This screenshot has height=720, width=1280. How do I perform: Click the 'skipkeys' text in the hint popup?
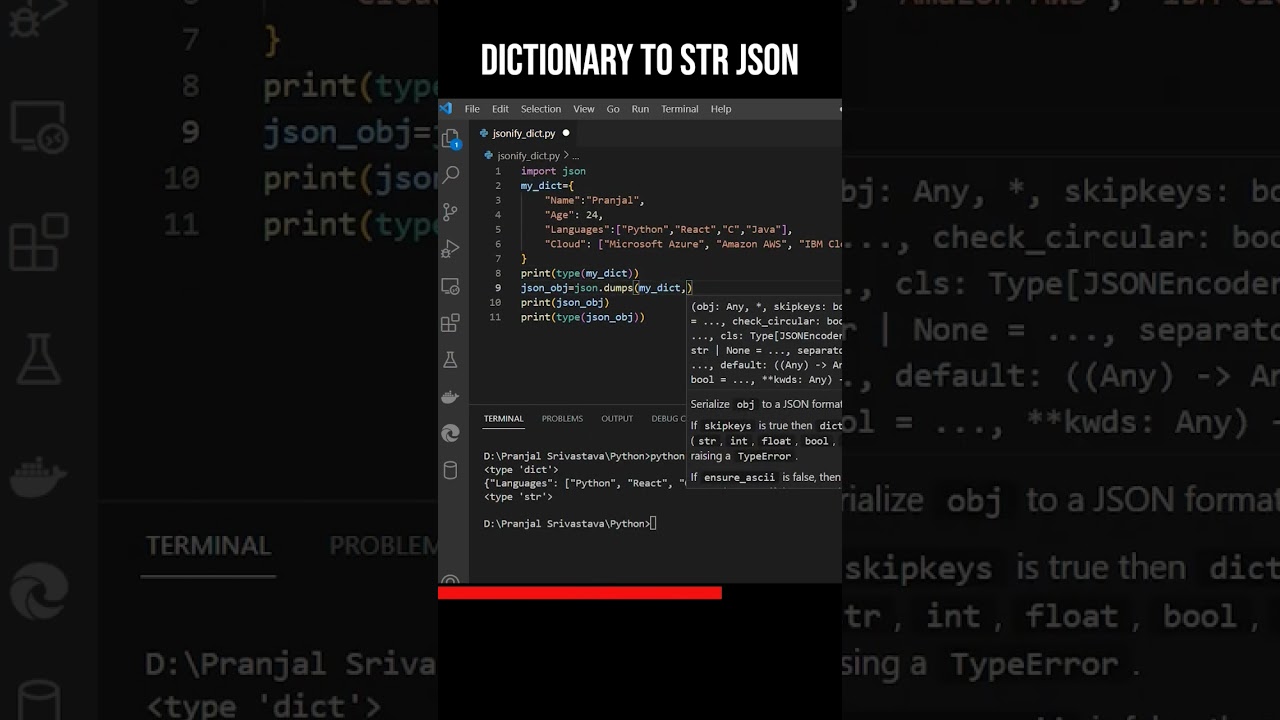pyautogui.click(x=727, y=426)
